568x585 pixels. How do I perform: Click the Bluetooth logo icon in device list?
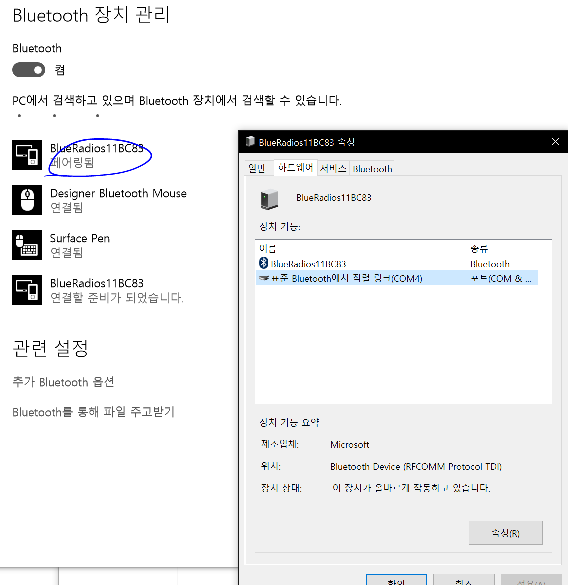[263, 263]
